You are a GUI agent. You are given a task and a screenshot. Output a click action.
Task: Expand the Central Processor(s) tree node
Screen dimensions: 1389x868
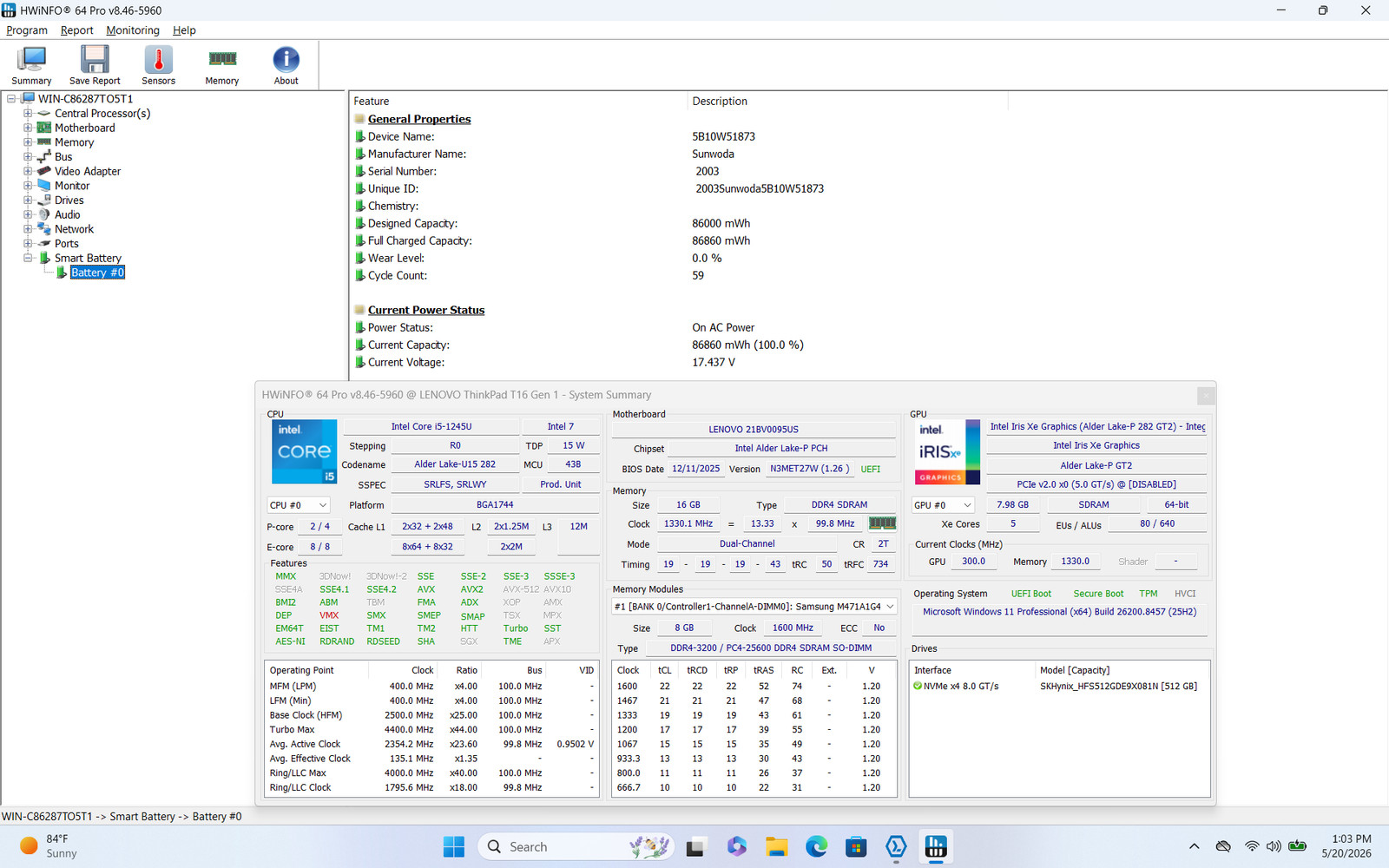click(28, 114)
